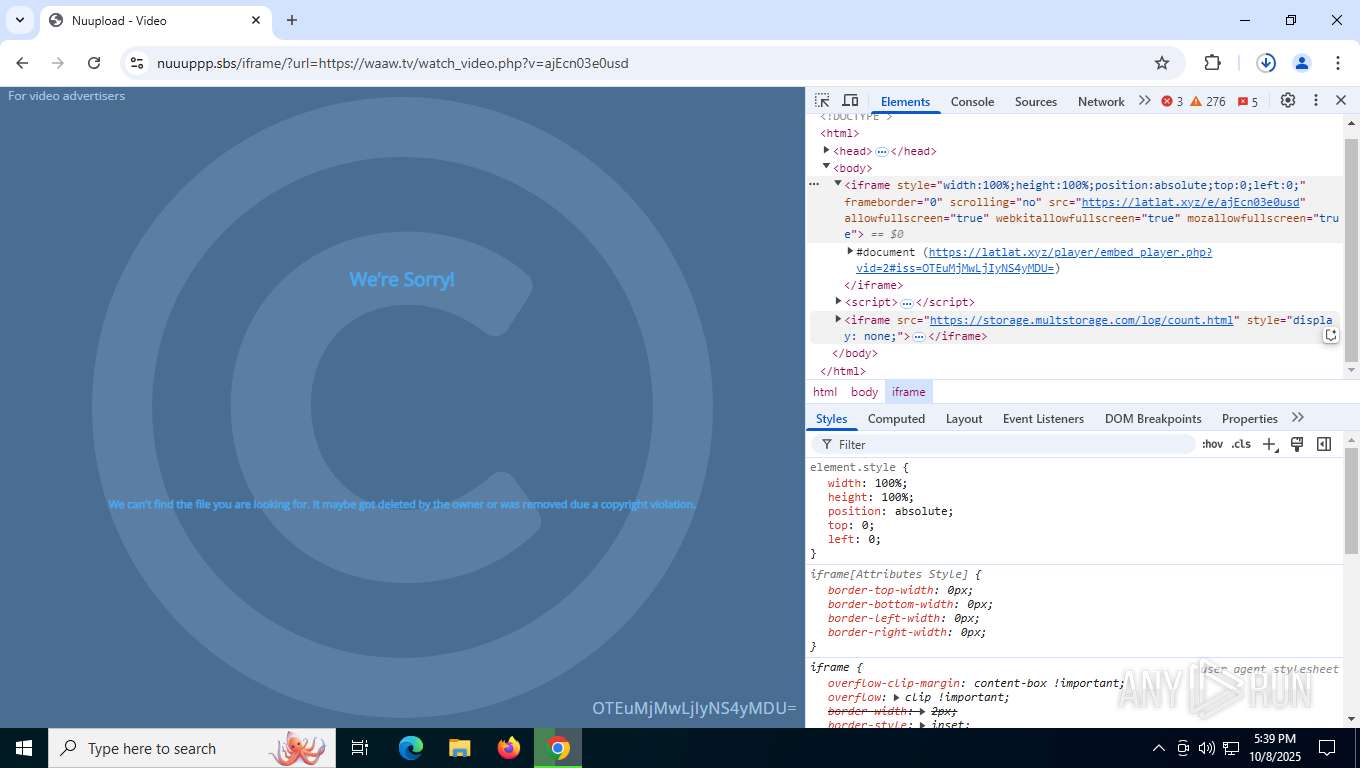
Task: Open File Explorer from the taskbar
Action: click(459, 748)
